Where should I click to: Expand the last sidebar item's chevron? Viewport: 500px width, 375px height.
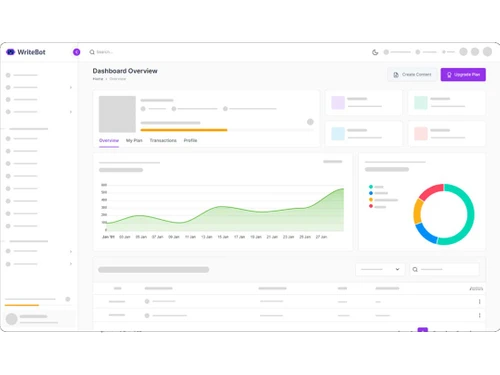[x=71, y=264]
